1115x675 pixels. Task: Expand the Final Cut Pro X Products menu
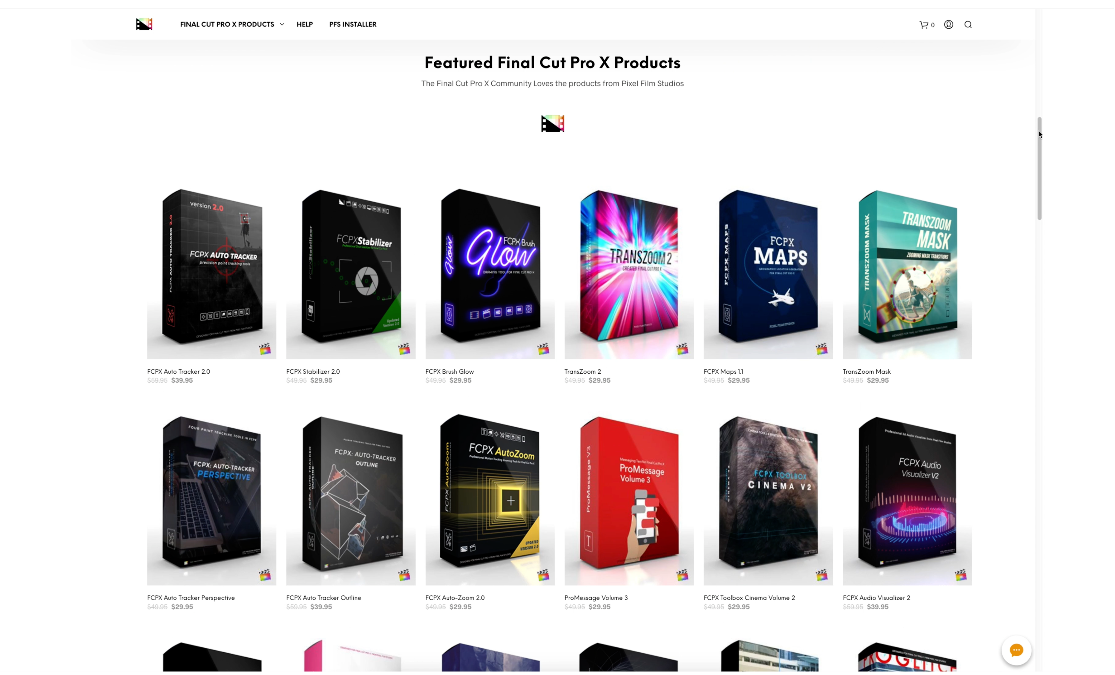point(227,24)
